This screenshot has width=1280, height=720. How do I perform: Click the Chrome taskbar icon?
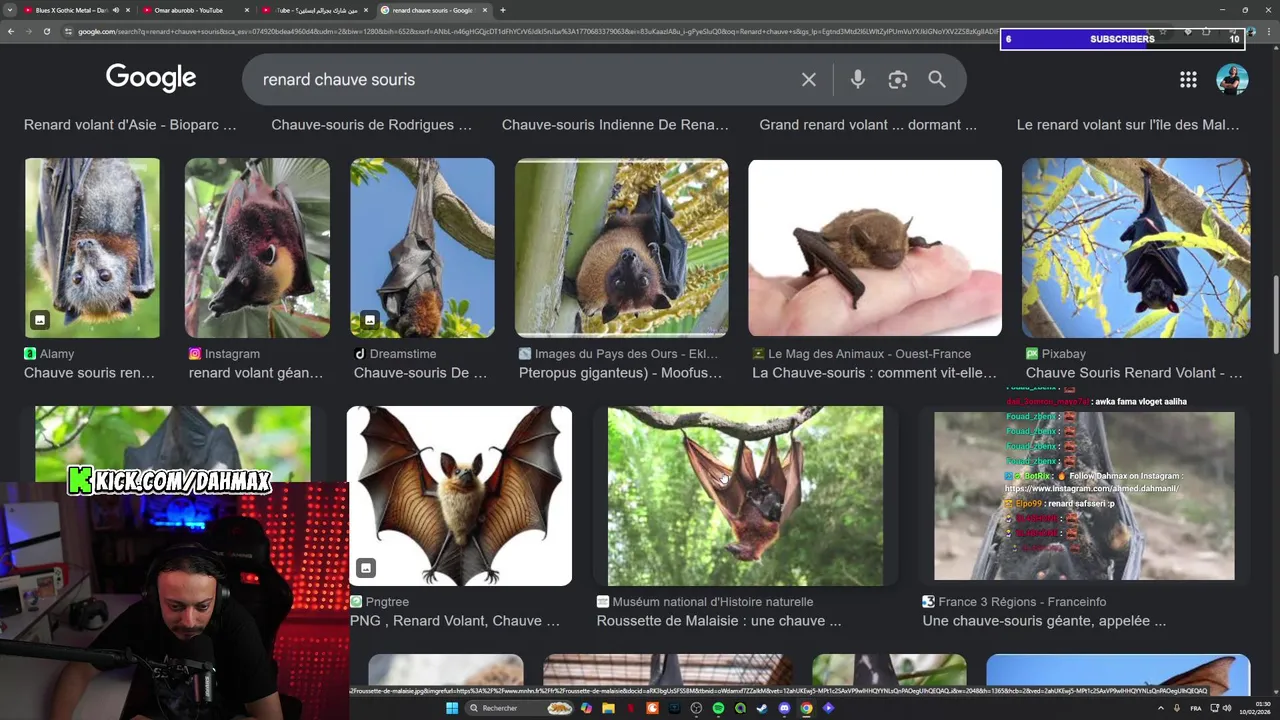click(x=806, y=708)
